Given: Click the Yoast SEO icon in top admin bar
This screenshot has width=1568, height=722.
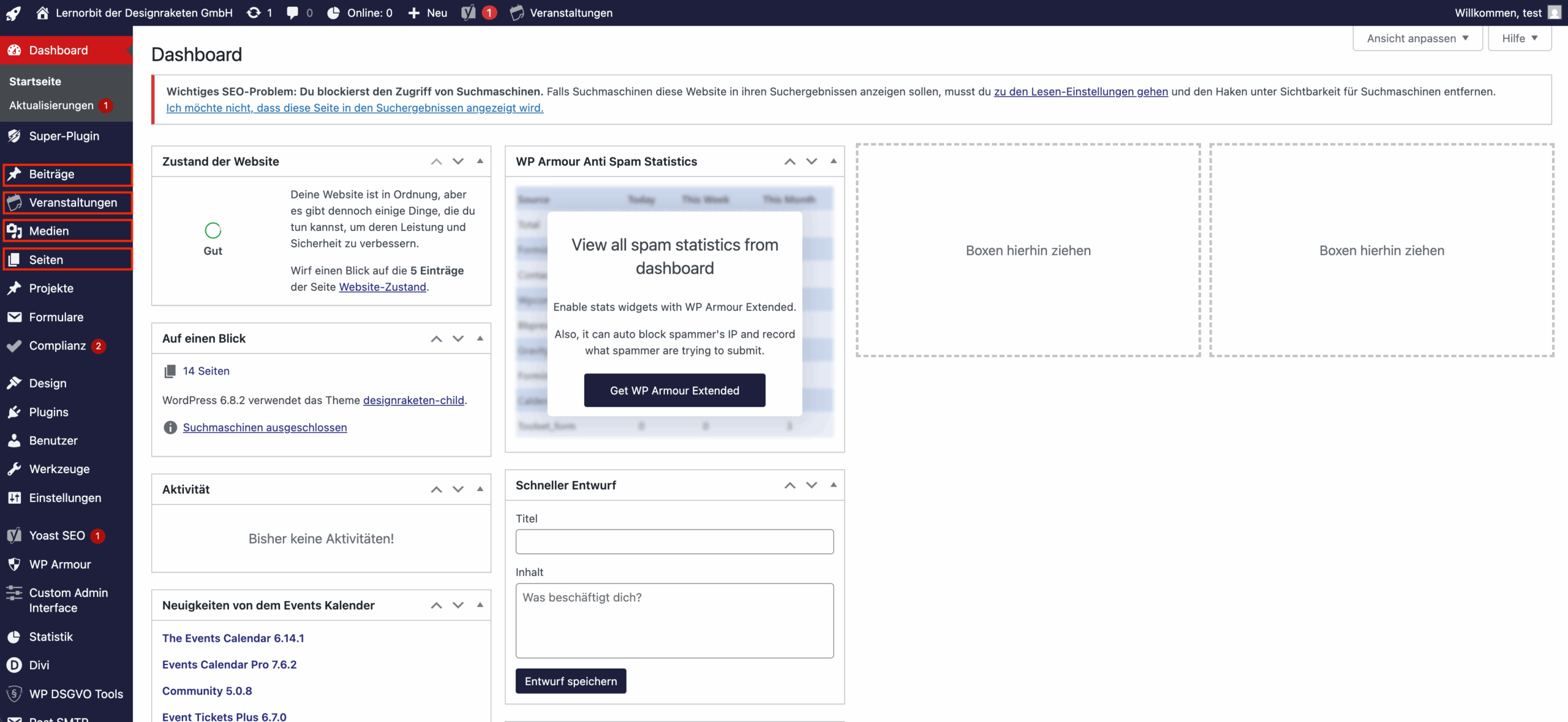Looking at the screenshot, I should 469,13.
